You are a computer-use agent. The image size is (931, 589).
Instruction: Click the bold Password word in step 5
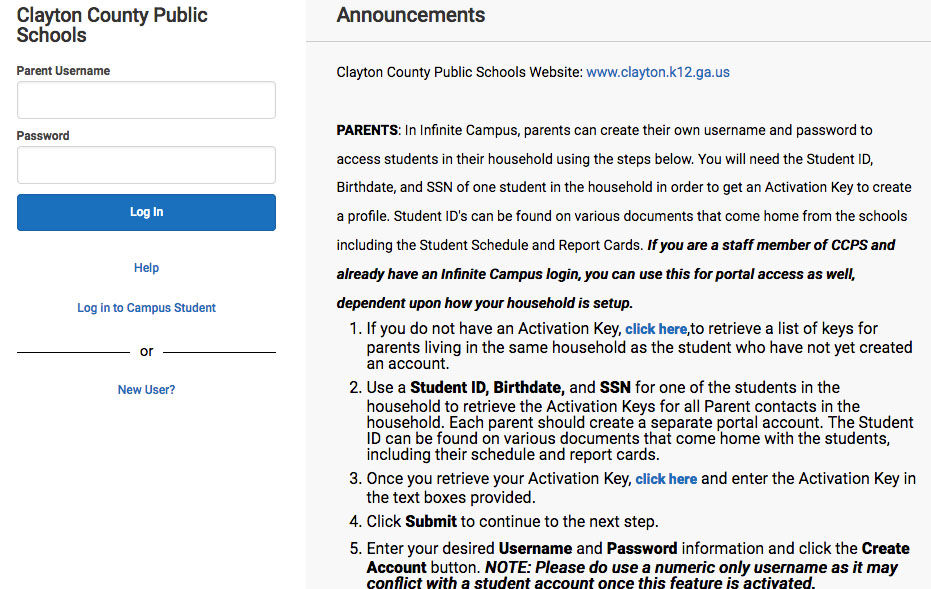[x=642, y=549]
